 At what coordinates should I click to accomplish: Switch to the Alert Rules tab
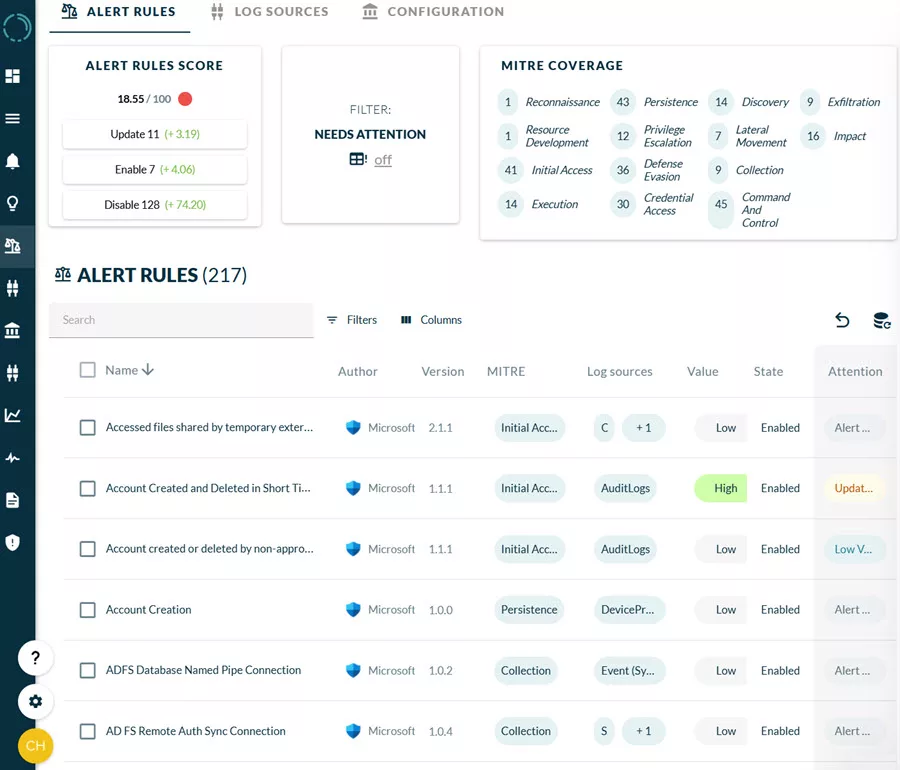click(x=119, y=12)
